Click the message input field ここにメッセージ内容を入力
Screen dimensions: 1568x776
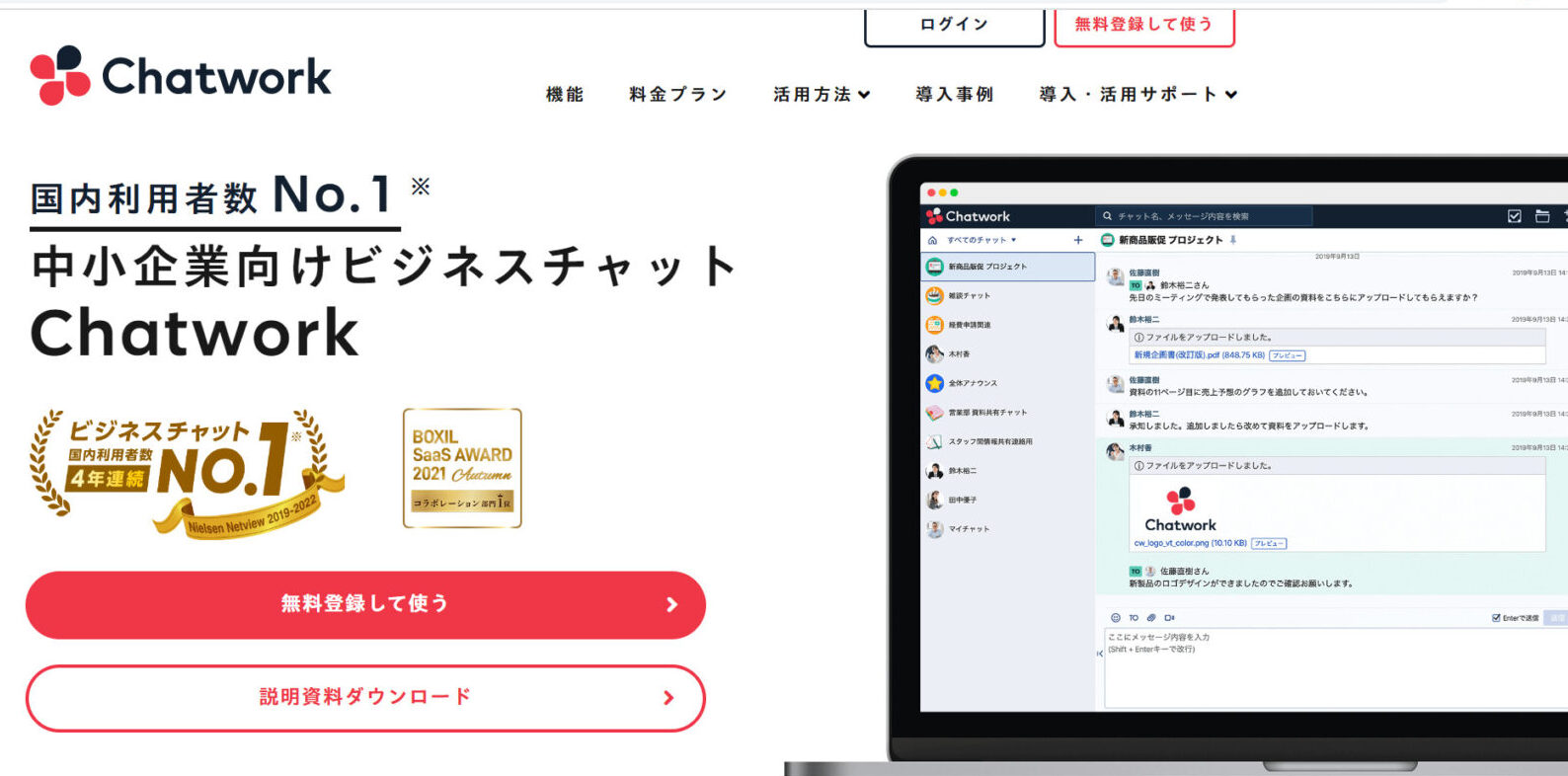click(x=1335, y=667)
